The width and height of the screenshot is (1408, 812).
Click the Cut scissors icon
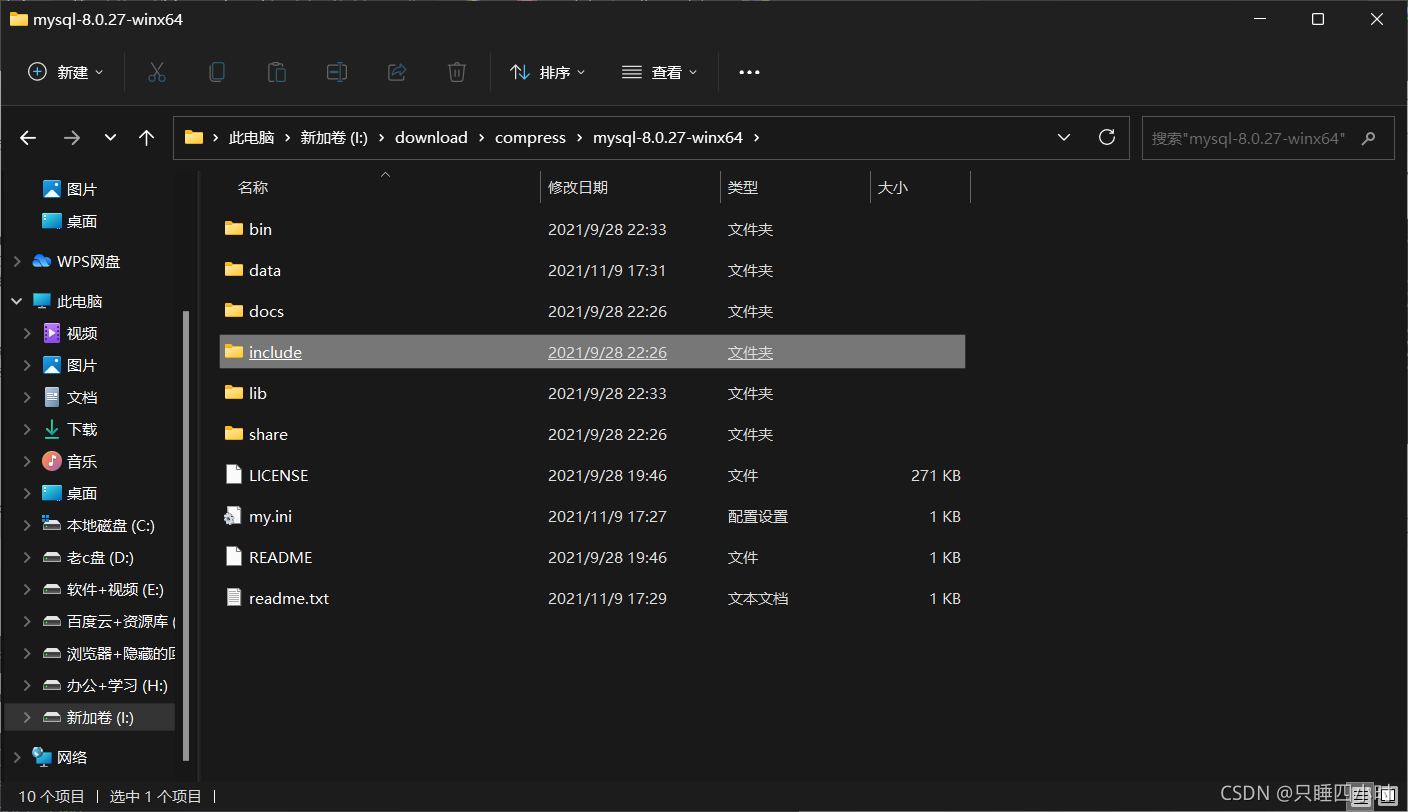pos(157,72)
